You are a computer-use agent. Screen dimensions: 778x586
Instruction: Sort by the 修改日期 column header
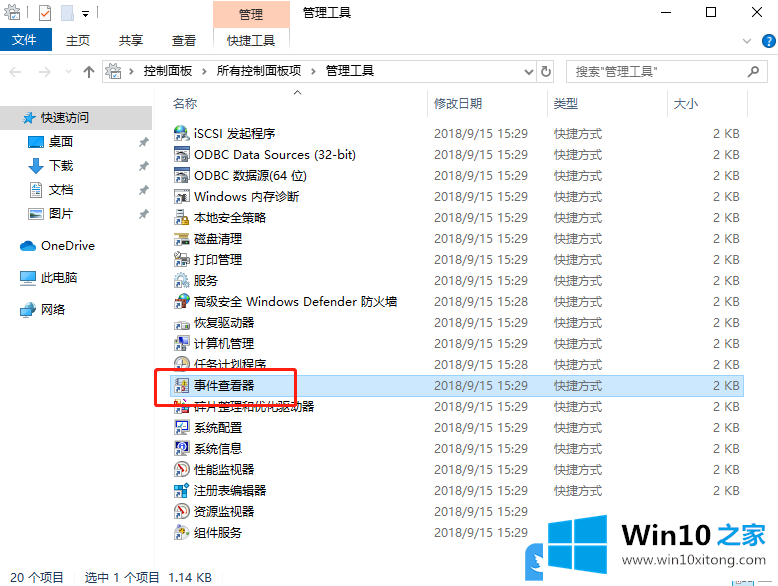pos(487,103)
